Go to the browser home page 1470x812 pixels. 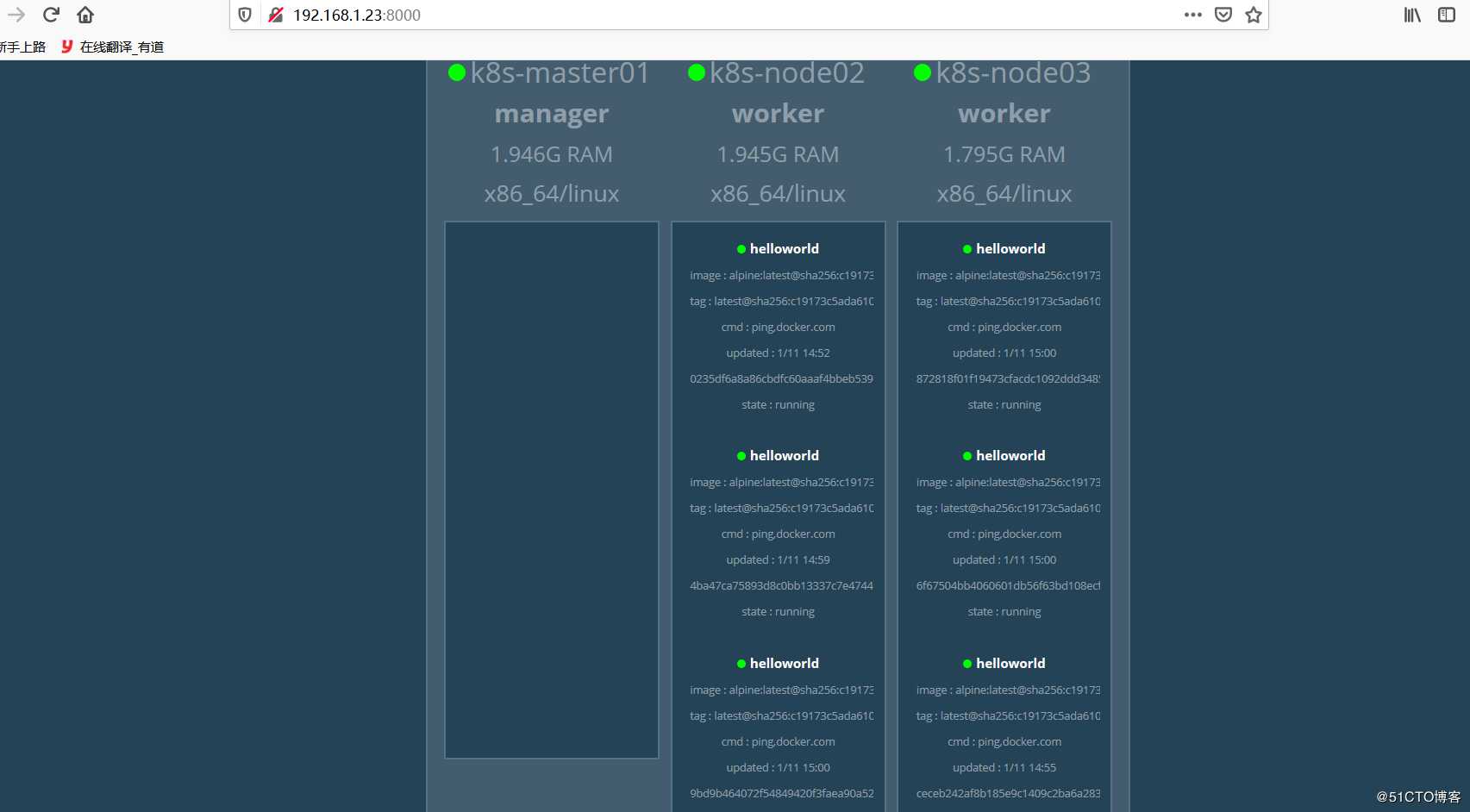coord(85,15)
